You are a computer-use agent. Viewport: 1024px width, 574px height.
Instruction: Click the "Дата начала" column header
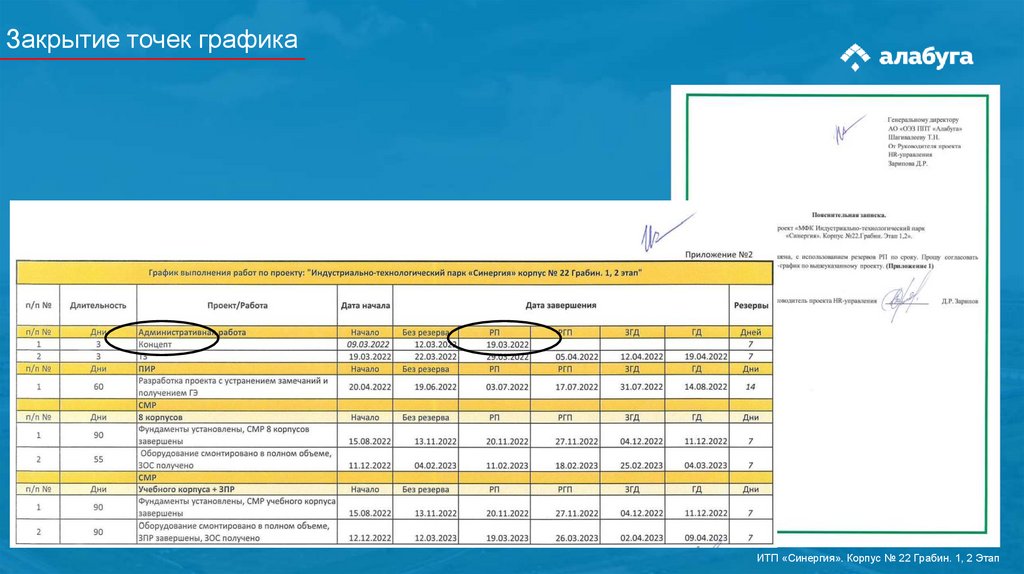tap(365, 305)
